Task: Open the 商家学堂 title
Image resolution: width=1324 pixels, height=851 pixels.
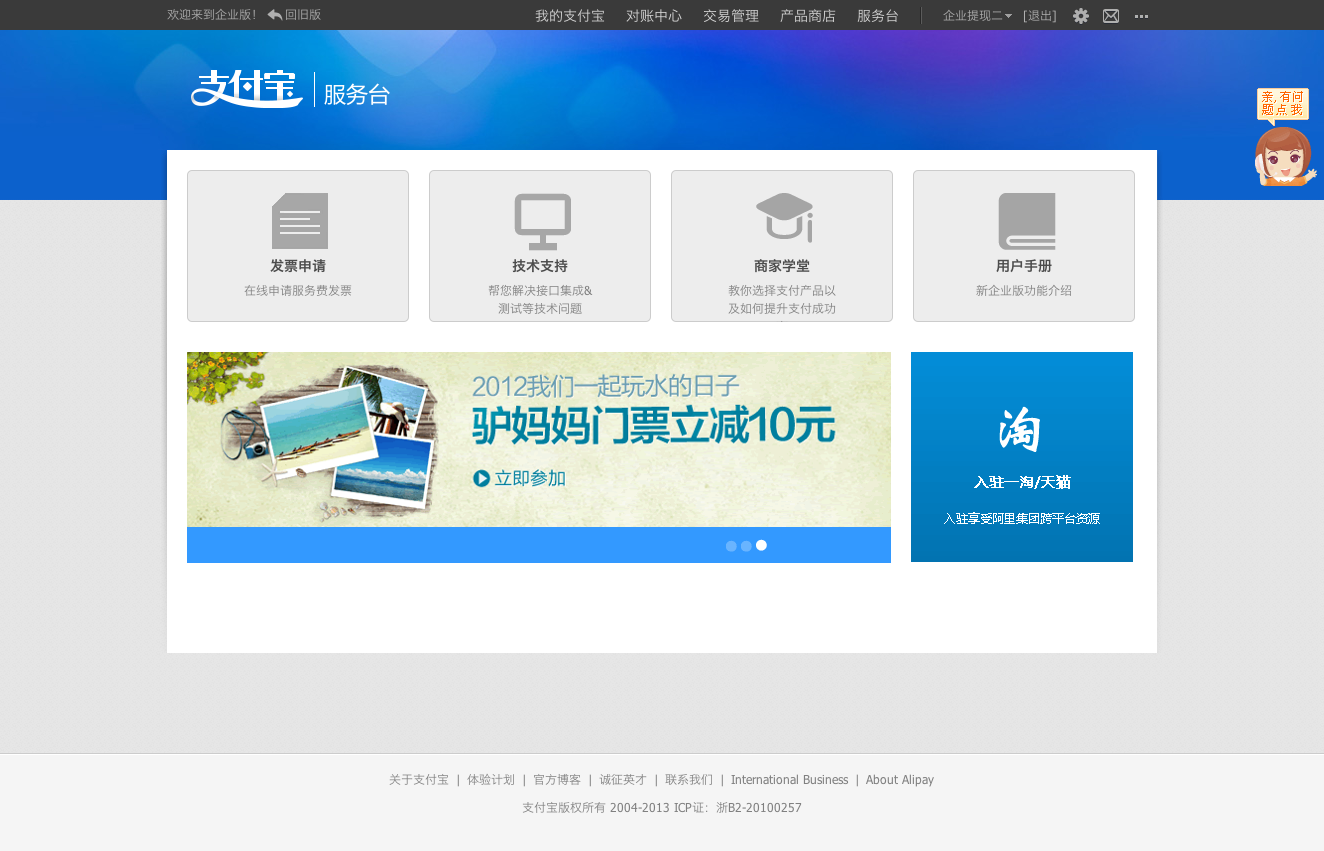Action: [x=782, y=266]
